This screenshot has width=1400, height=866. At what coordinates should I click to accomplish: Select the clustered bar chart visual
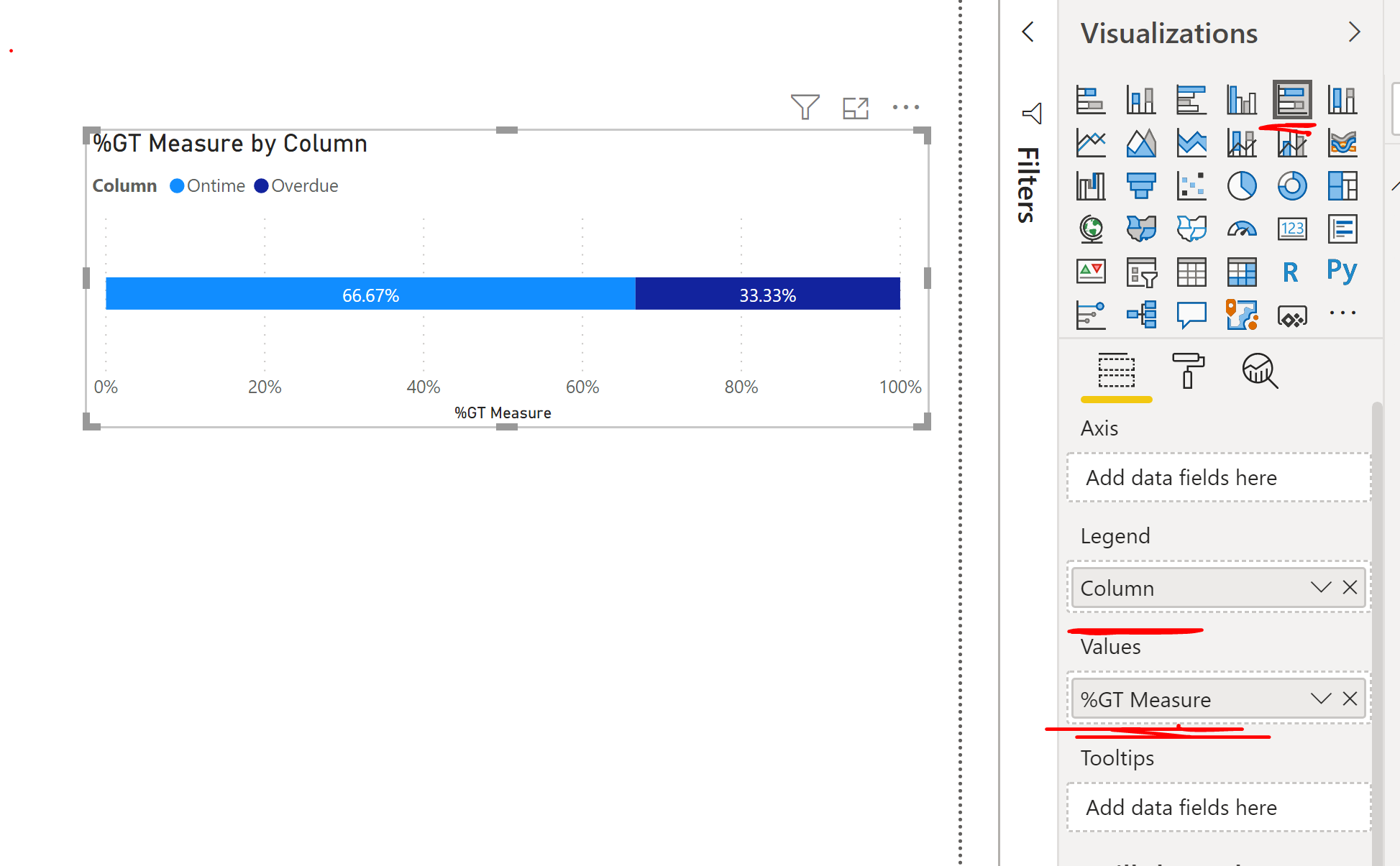tap(1191, 100)
